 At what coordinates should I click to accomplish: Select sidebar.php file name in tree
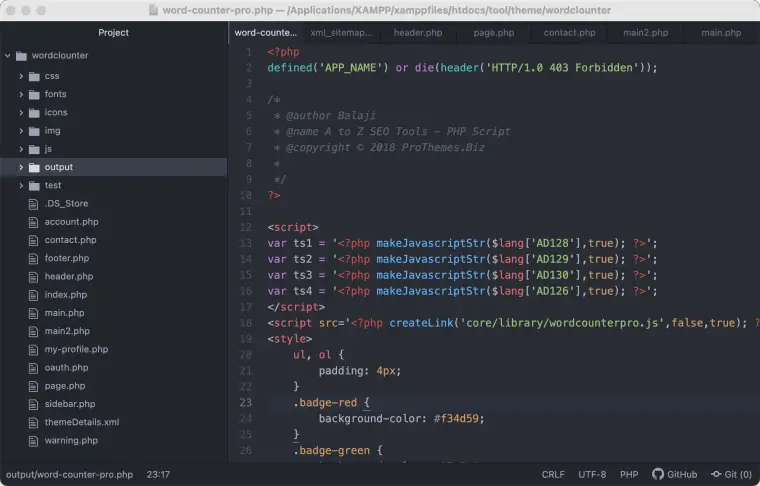[x=70, y=404]
